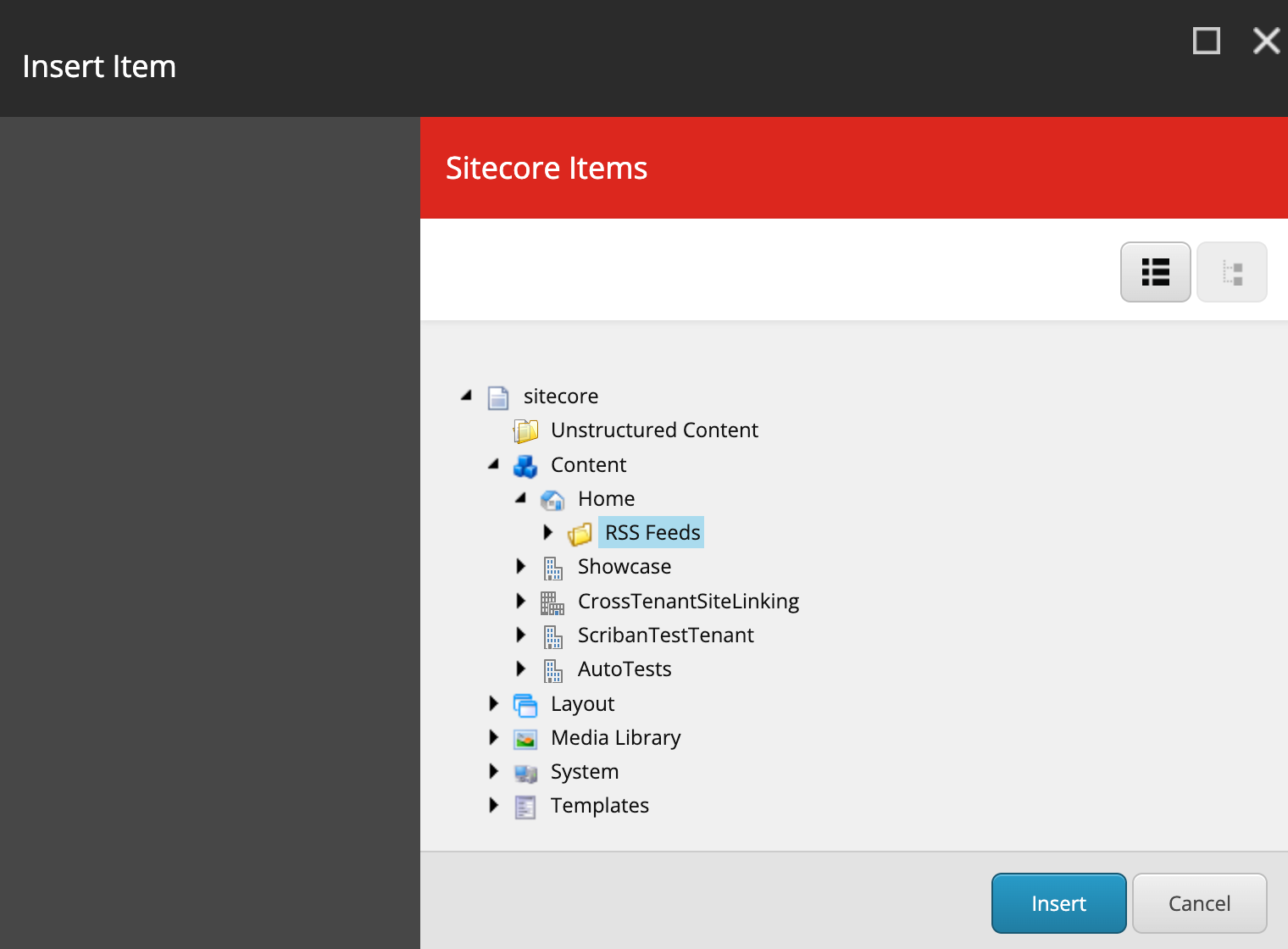Viewport: 1288px width, 949px height.
Task: Expand the System tree node
Action: point(494,771)
